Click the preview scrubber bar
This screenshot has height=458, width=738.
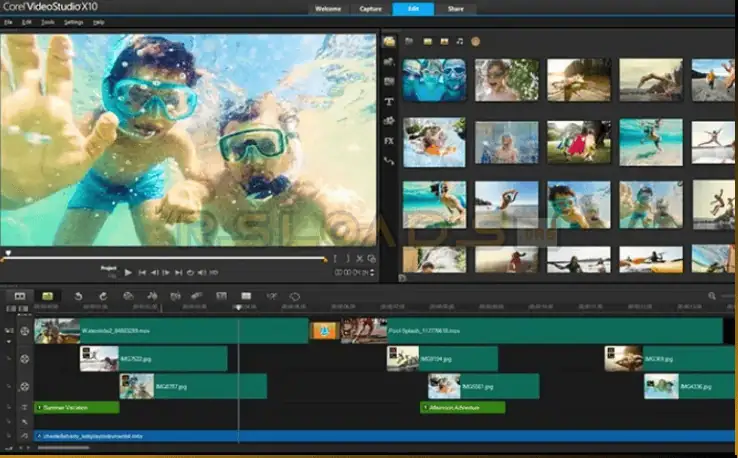(x=164, y=258)
